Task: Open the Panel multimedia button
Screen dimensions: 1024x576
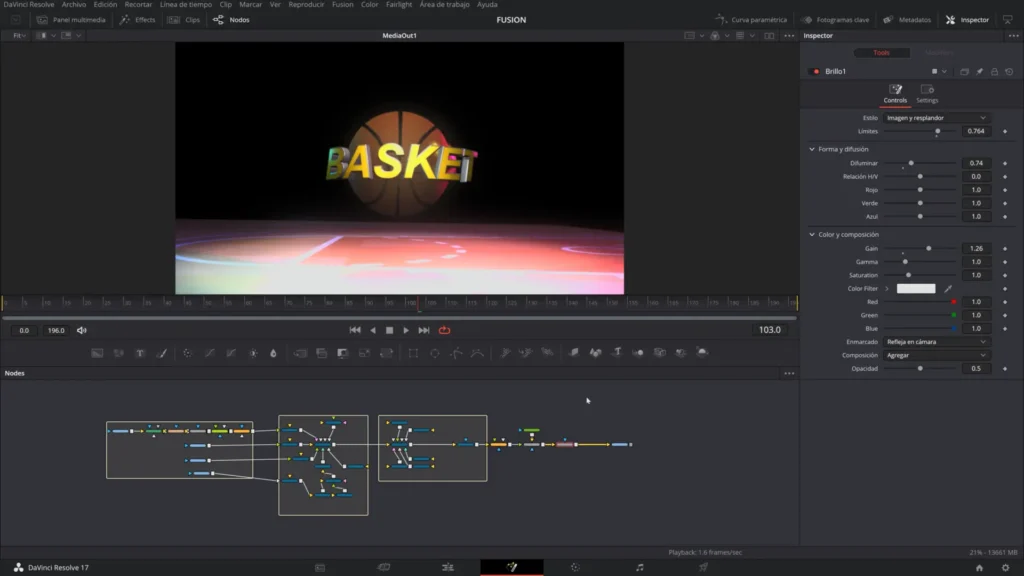Action: pos(72,20)
